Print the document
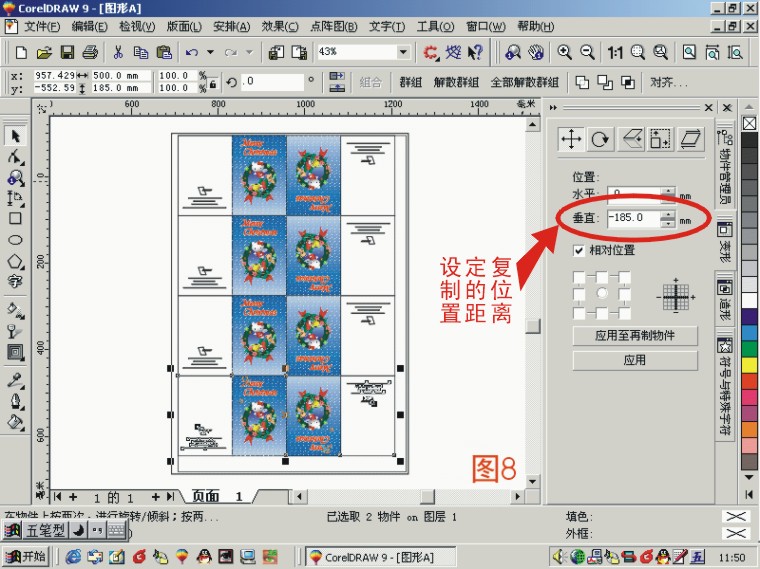Image resolution: width=760 pixels, height=569 pixels. coord(90,52)
